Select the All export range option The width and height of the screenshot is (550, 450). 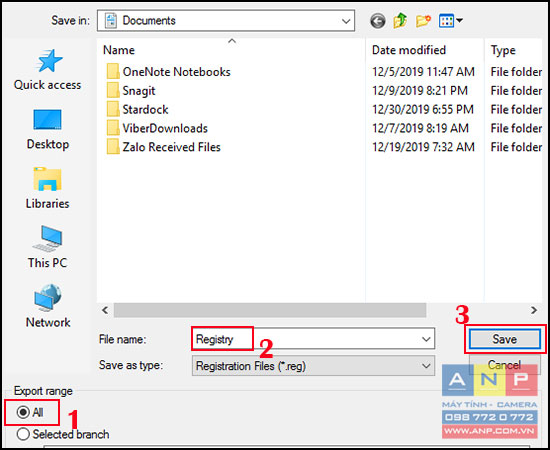click(x=30, y=412)
